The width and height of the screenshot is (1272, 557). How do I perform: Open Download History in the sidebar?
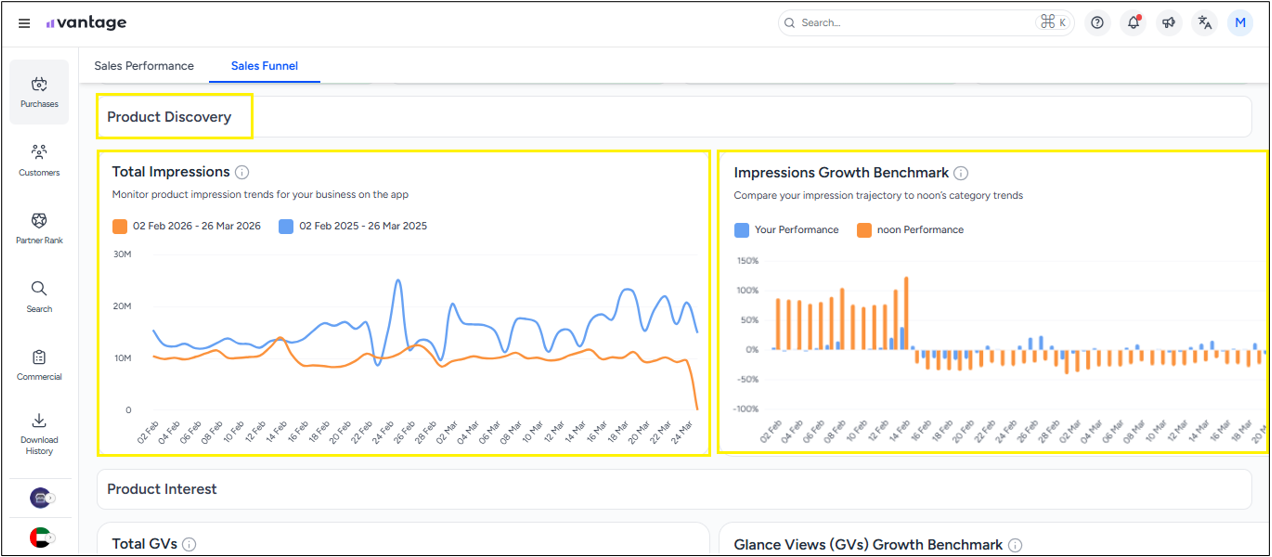39,432
